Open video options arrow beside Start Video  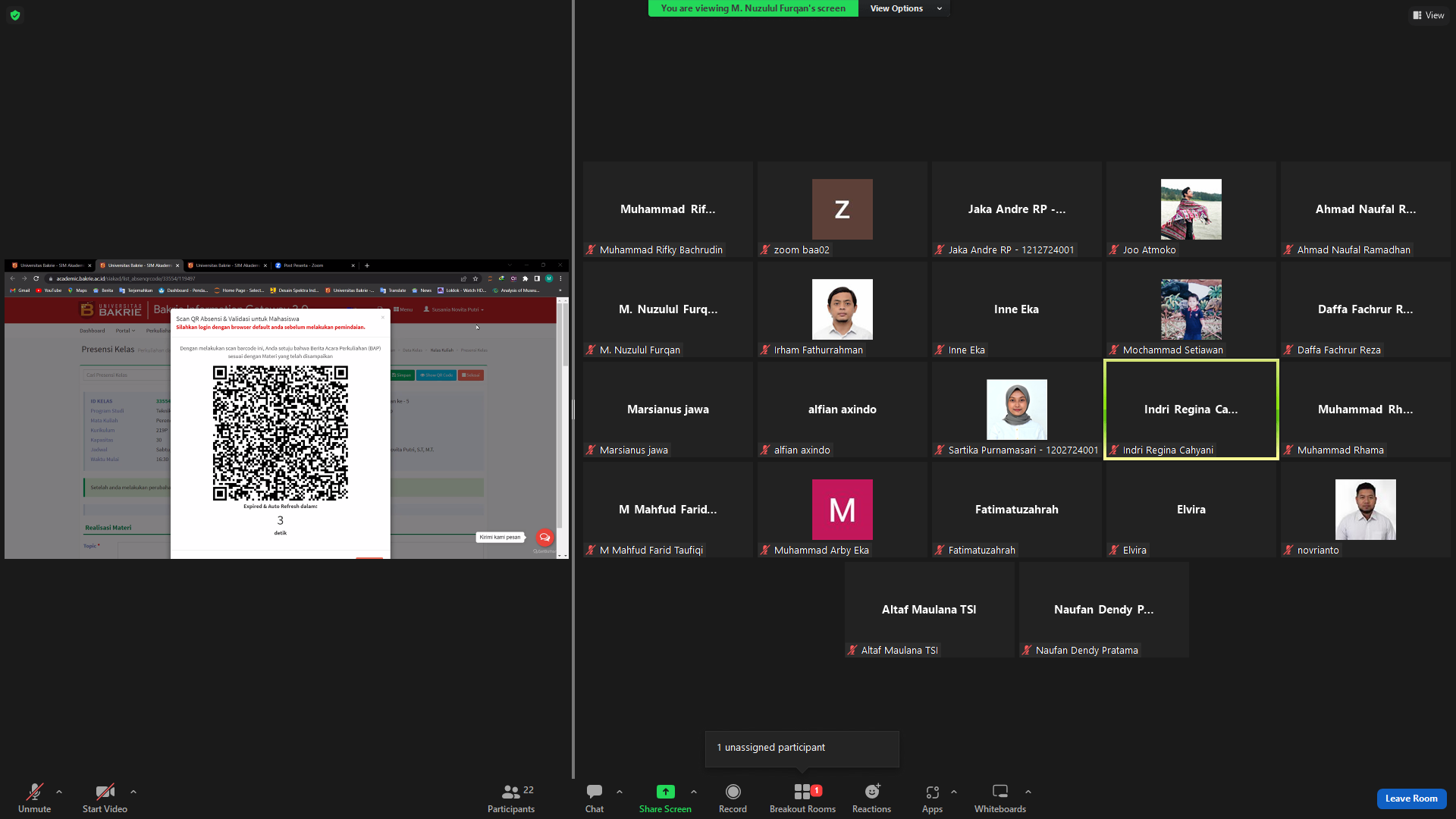point(133,792)
